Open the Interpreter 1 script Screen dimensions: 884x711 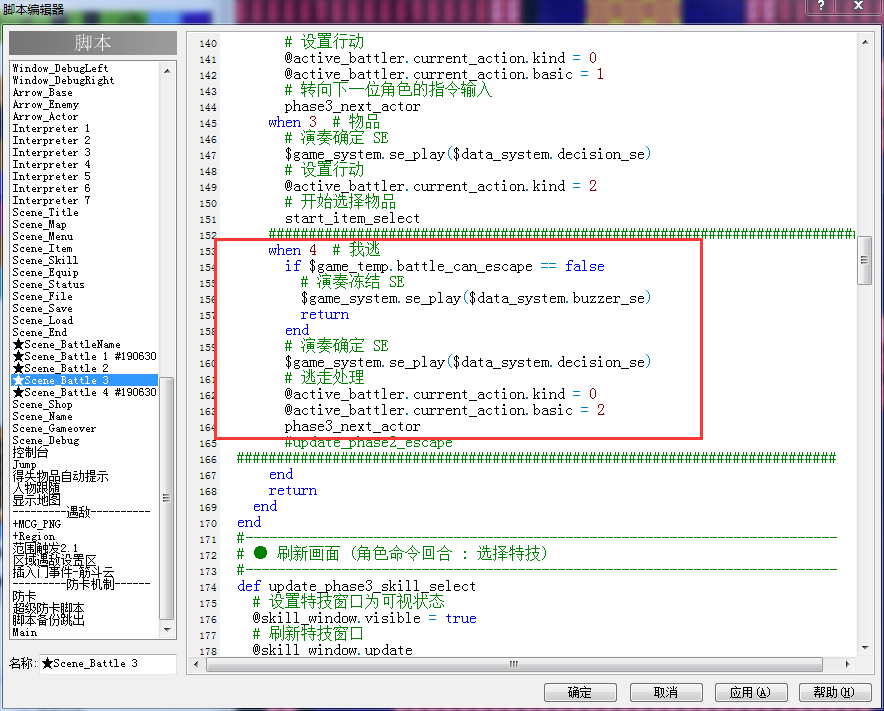point(51,129)
